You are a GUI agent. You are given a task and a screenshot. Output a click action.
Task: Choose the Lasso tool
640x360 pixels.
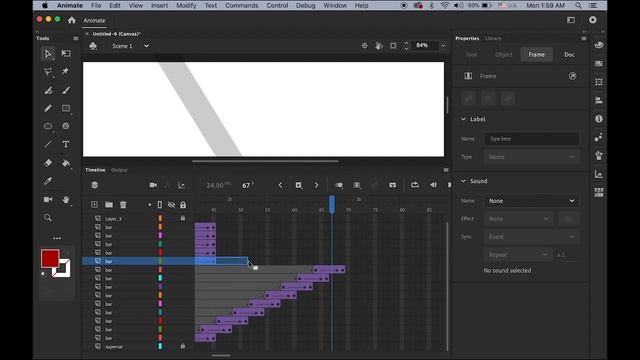(x=48, y=72)
